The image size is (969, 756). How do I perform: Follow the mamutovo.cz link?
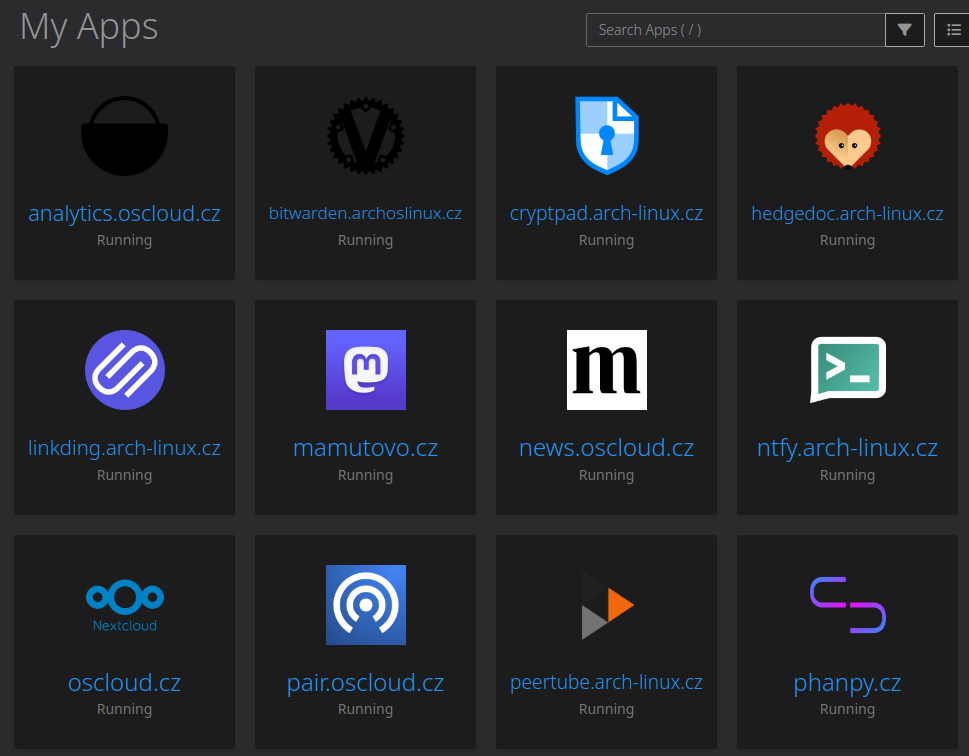(x=365, y=447)
